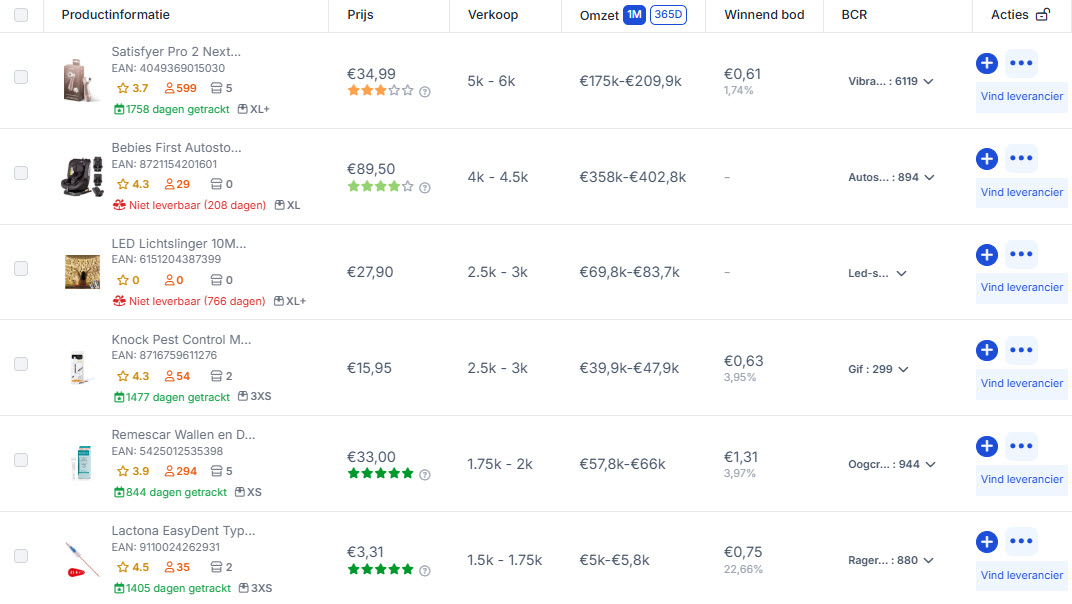Open the Knock Pest Control product thumbnail
This screenshot has height=604, width=1072.
click(79, 368)
